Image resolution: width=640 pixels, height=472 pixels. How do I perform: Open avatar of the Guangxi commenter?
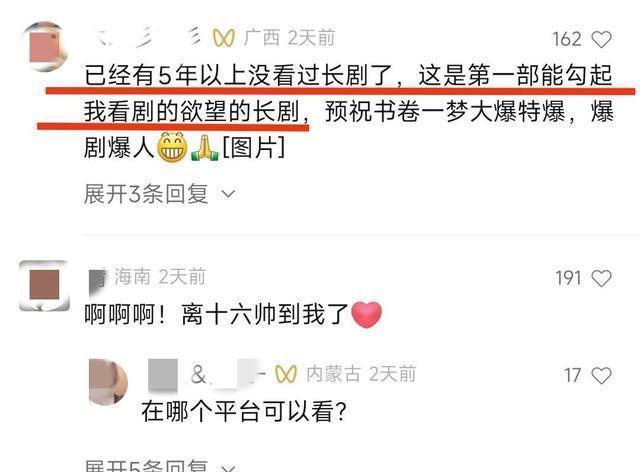[44, 46]
